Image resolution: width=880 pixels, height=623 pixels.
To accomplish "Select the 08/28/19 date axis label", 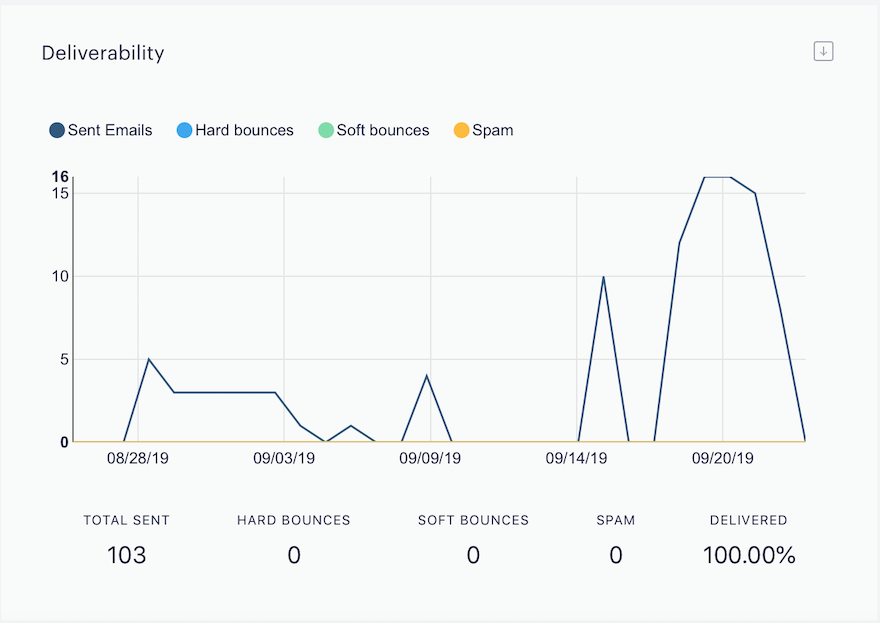I will tap(138, 459).
